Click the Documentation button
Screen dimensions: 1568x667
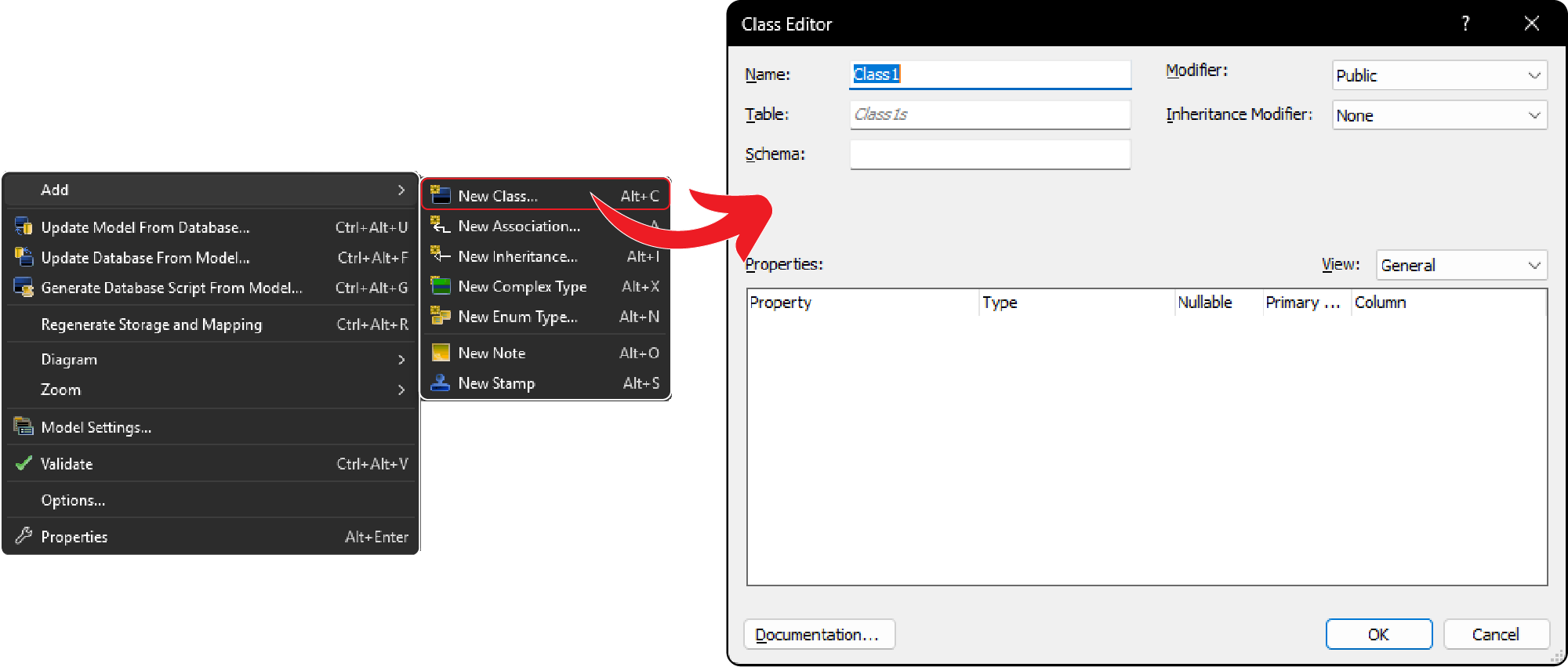pyautogui.click(x=819, y=634)
